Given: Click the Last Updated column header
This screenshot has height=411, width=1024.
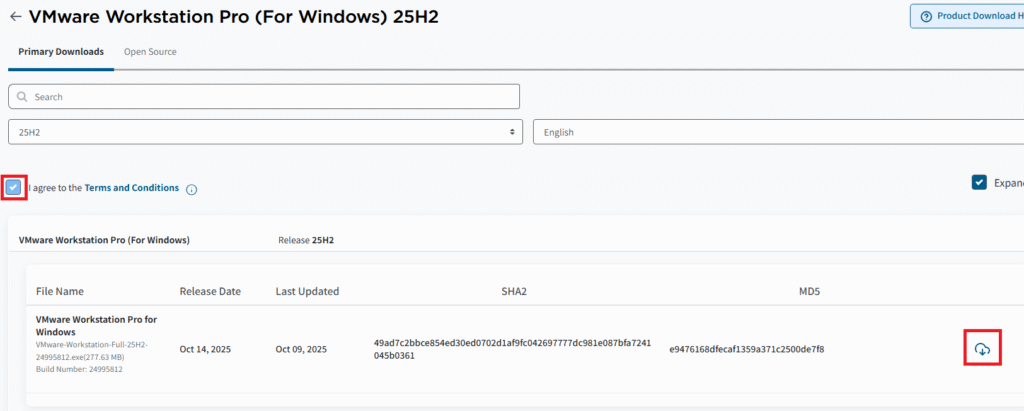Looking at the screenshot, I should 307,292.
